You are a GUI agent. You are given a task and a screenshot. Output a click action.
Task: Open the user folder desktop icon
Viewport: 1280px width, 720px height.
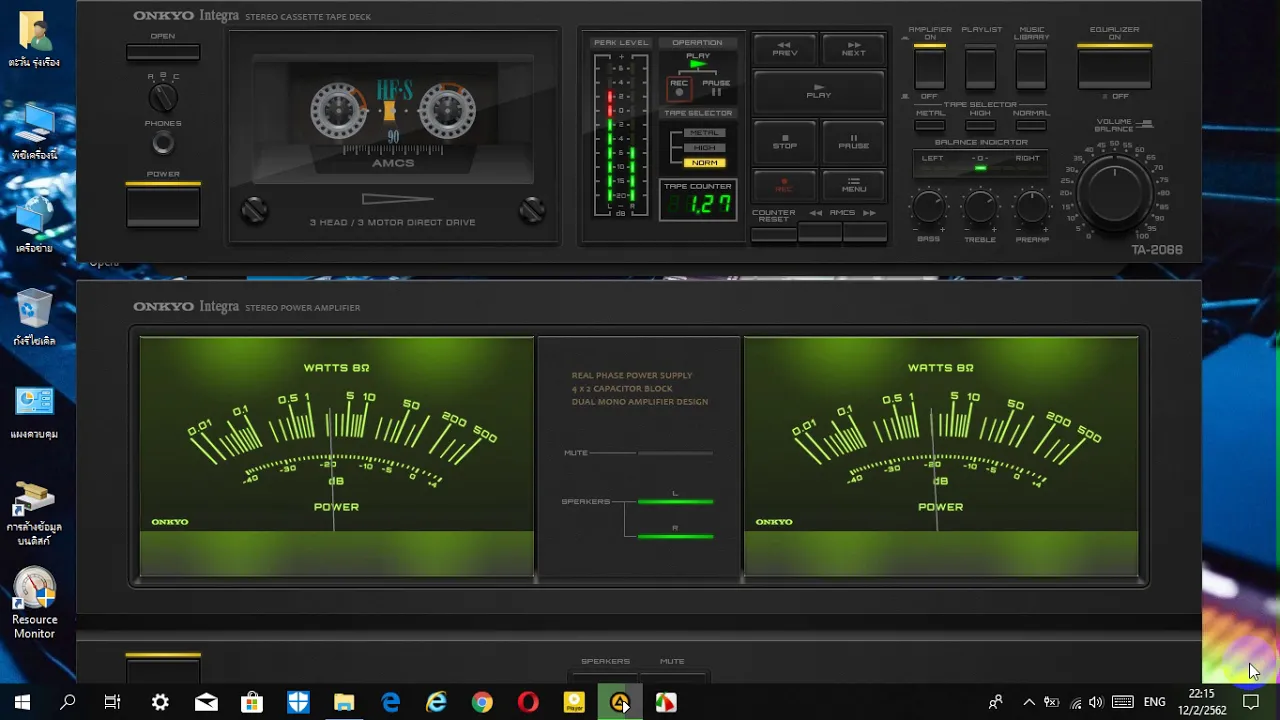pyautogui.click(x=33, y=40)
